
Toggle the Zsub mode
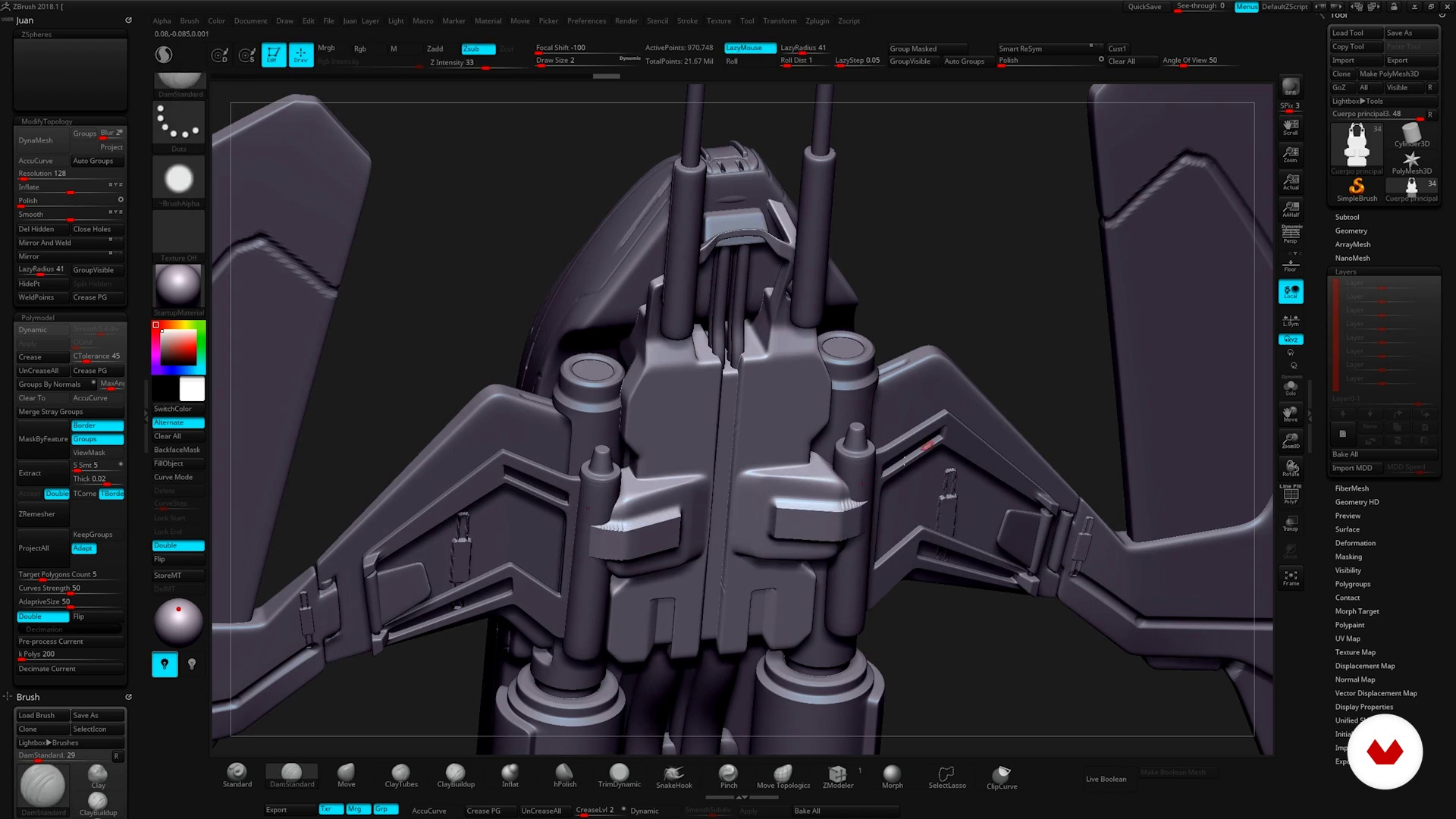click(x=479, y=49)
